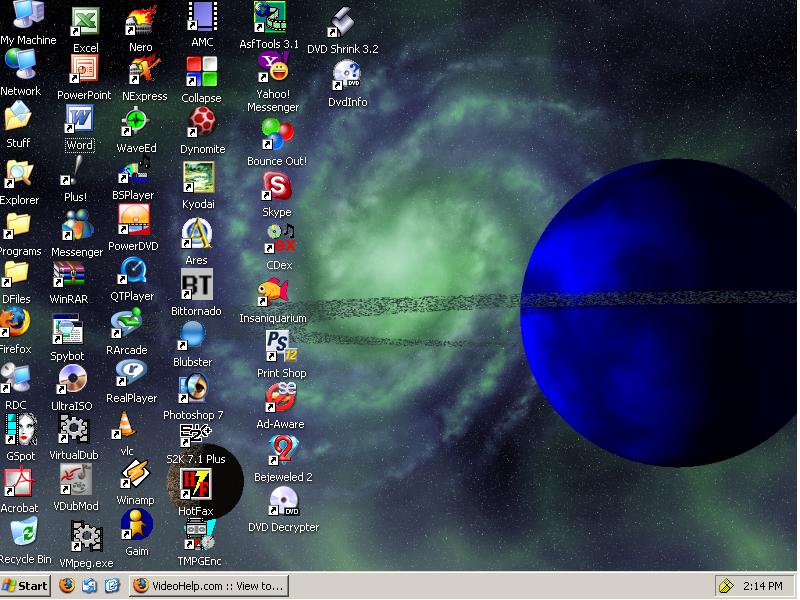Viewport: 800px width, 600px height.
Task: Click the Winamp desktop shortcut
Action: [135, 474]
